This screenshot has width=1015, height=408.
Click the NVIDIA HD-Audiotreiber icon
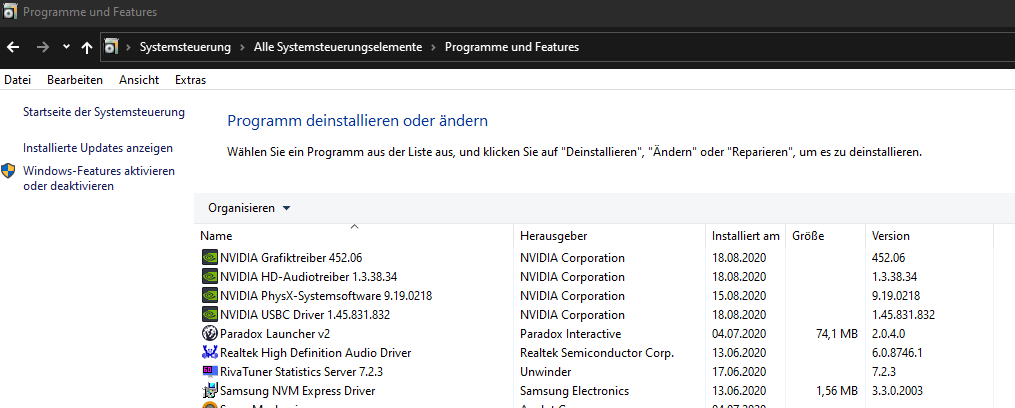[x=210, y=277]
